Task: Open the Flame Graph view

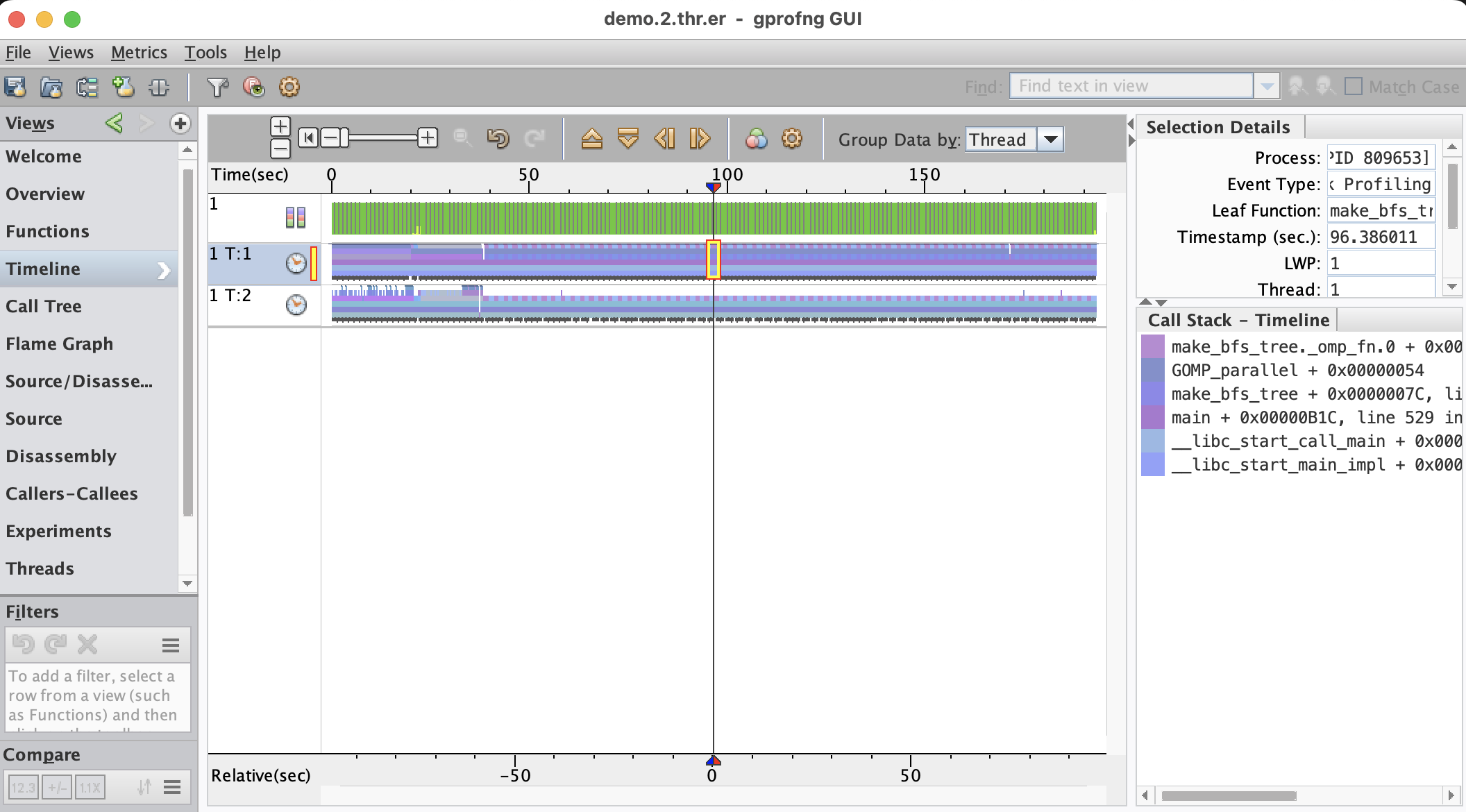Action: coord(59,344)
